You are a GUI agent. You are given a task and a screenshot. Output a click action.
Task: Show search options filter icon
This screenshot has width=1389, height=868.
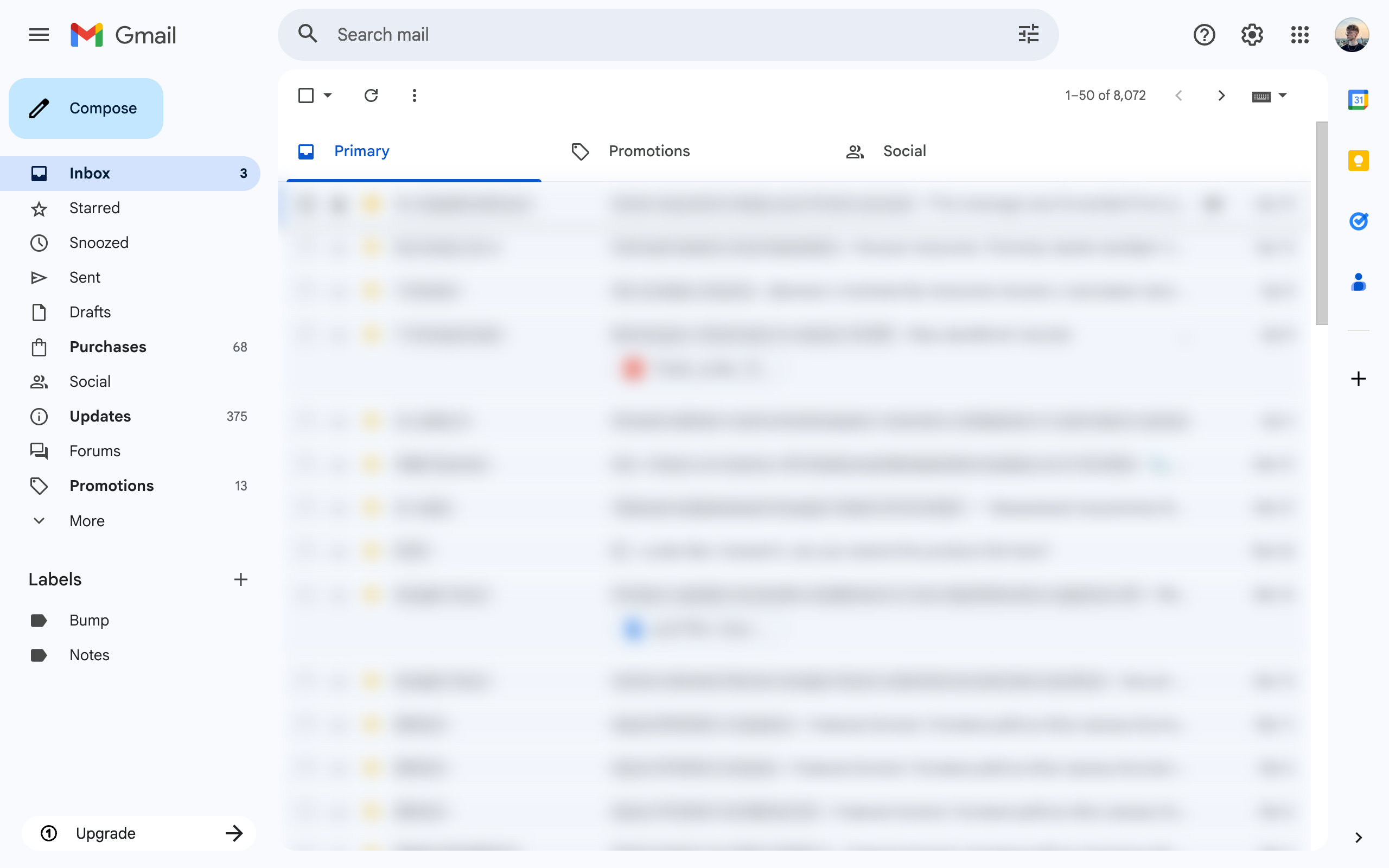coord(1028,34)
